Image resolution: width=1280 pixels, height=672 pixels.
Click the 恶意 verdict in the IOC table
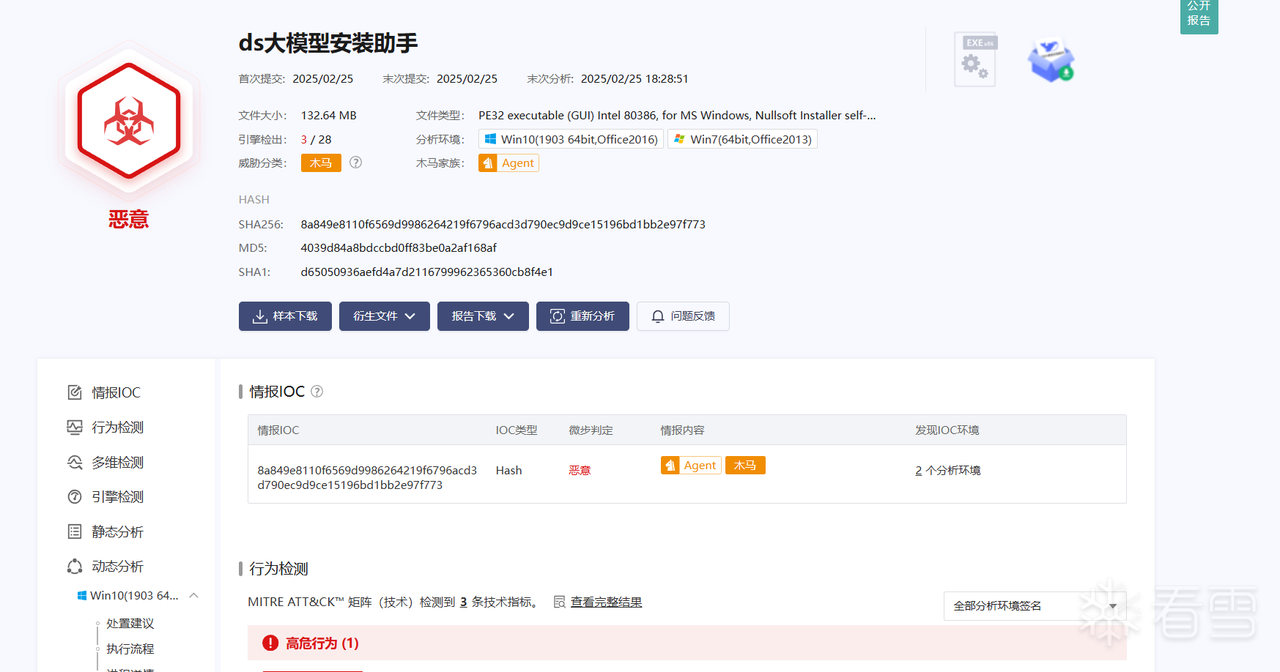[580, 470]
